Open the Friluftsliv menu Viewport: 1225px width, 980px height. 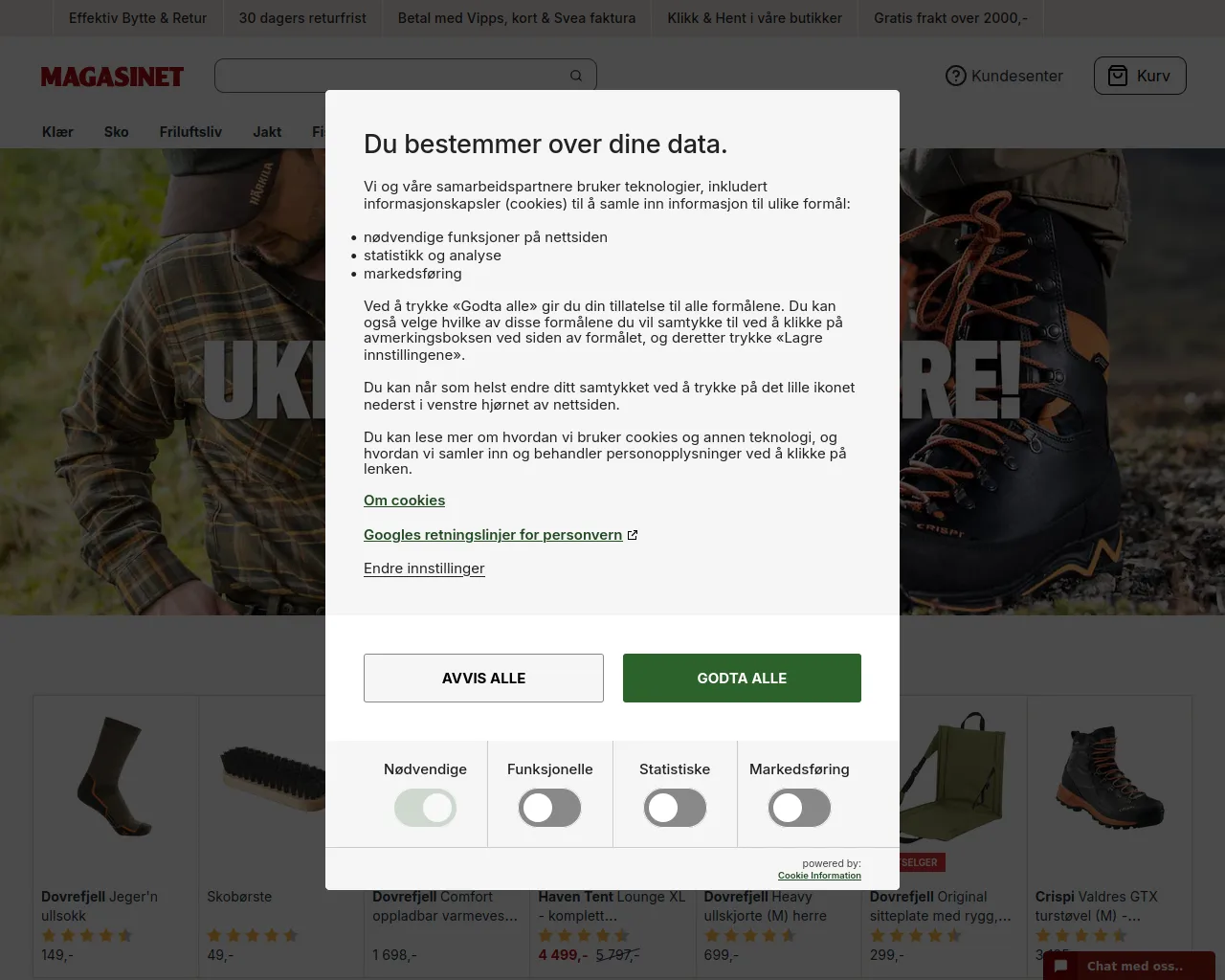190,132
